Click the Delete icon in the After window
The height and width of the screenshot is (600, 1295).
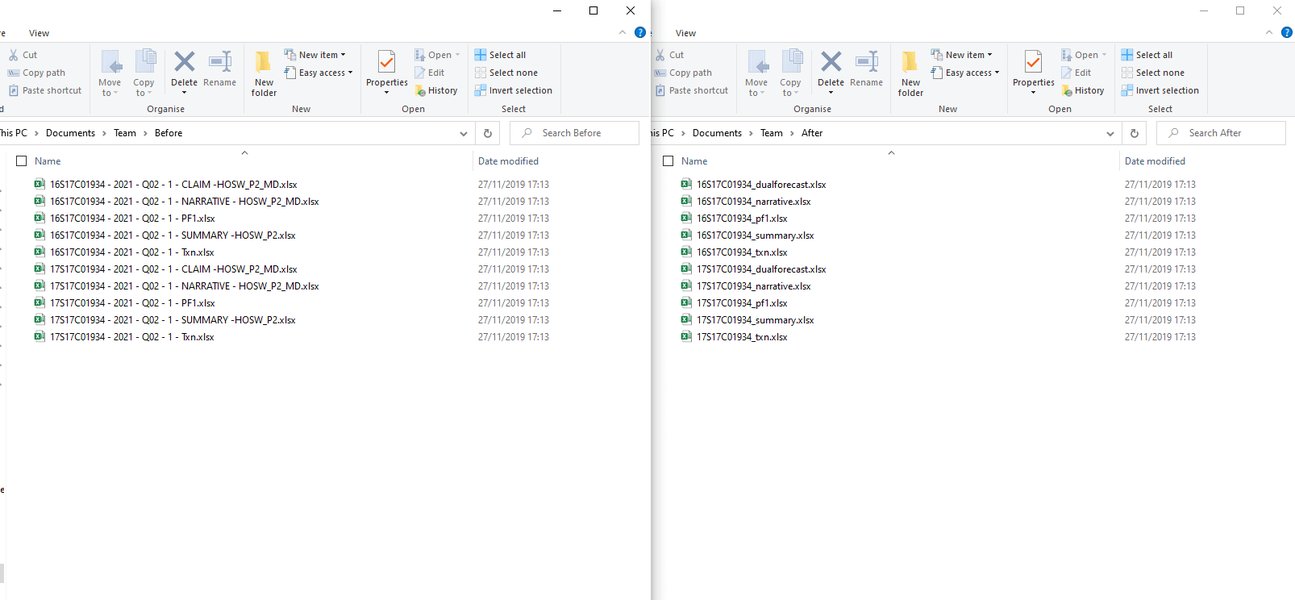pos(831,63)
